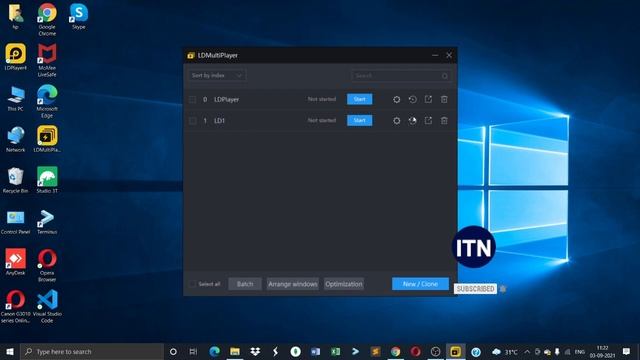Select the LDPlayer instance name text
This screenshot has height=360, width=640.
pyautogui.click(x=227, y=99)
